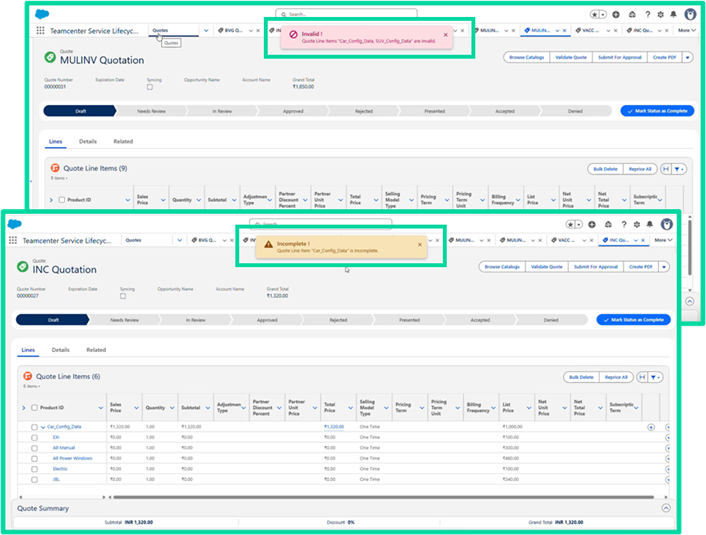The image size is (706, 535).
Task: Click Salesforce cloud logo in MULINV Quotation window
Action: pos(42,14)
